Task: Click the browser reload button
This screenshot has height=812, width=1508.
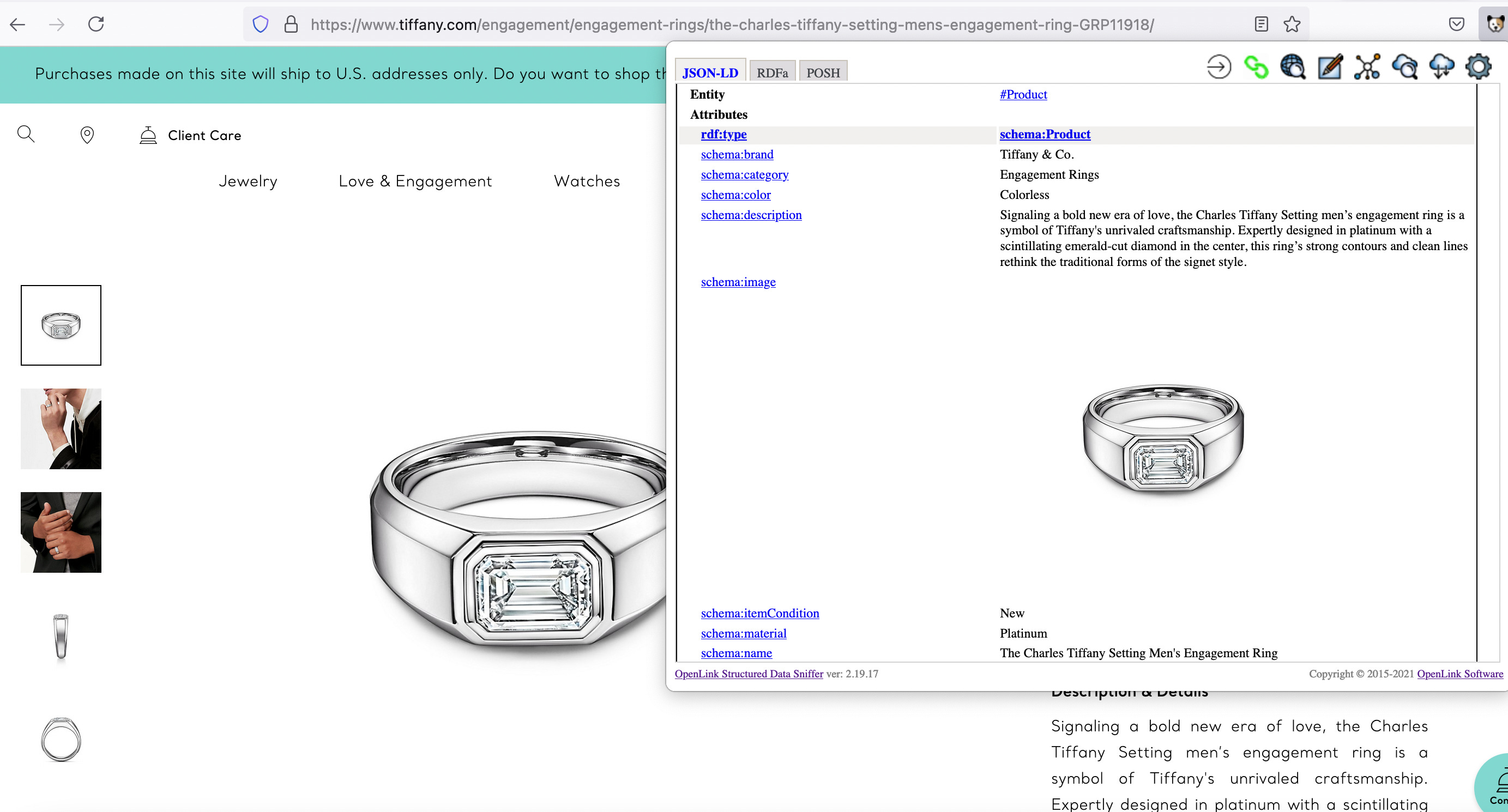Action: (96, 25)
